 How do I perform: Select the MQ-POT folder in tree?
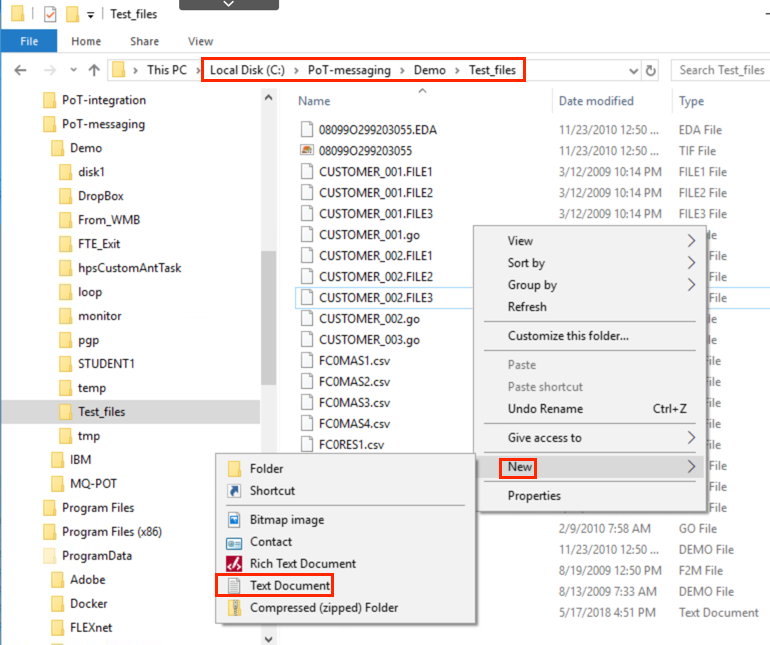tap(93, 484)
